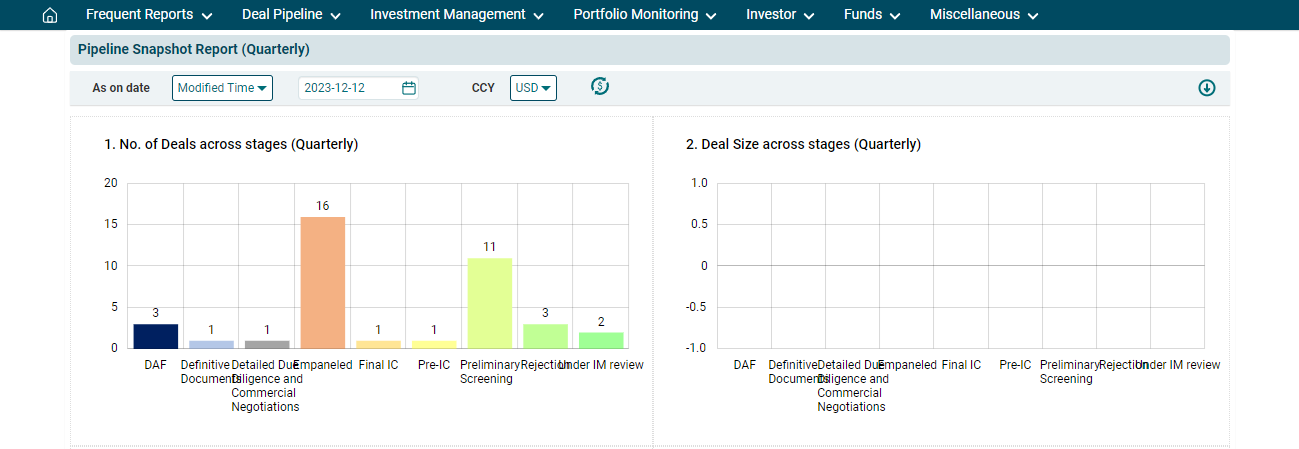
Task: Click the Pipeline Snapshot Report title header
Action: click(x=194, y=49)
